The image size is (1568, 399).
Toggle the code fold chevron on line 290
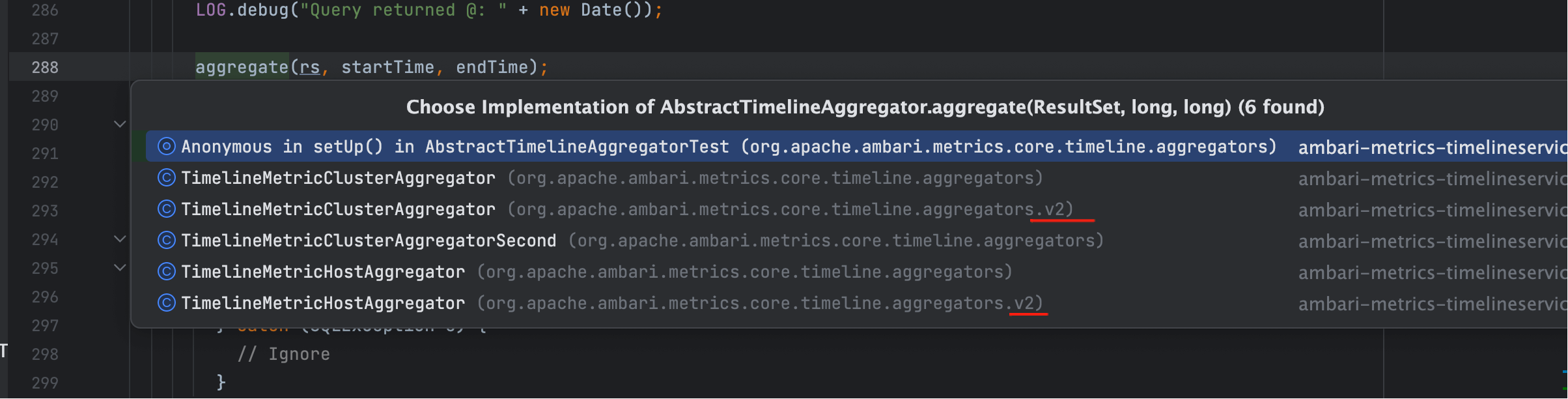point(120,124)
